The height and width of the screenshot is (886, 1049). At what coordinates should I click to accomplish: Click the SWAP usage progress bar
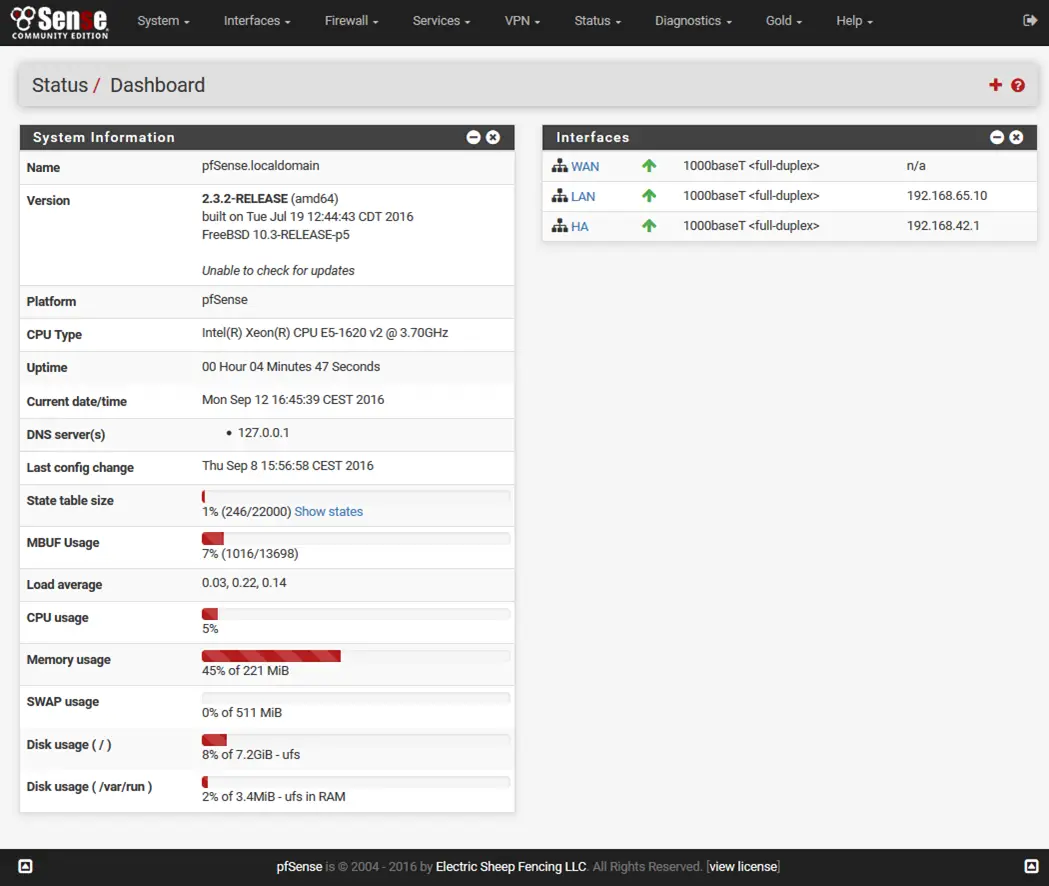tap(356, 698)
